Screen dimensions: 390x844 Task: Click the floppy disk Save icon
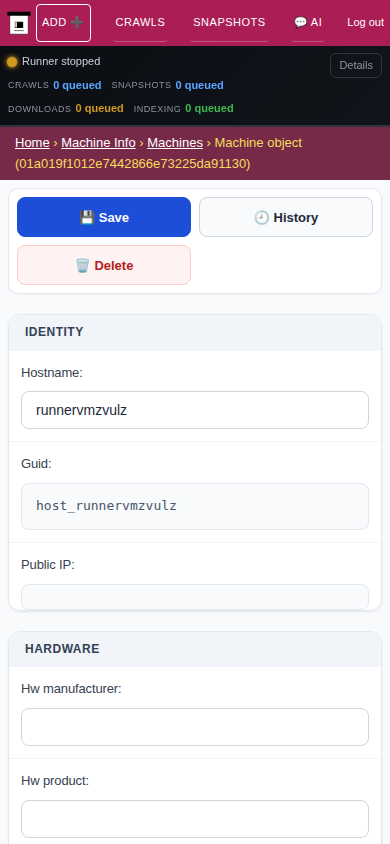[x=87, y=217]
